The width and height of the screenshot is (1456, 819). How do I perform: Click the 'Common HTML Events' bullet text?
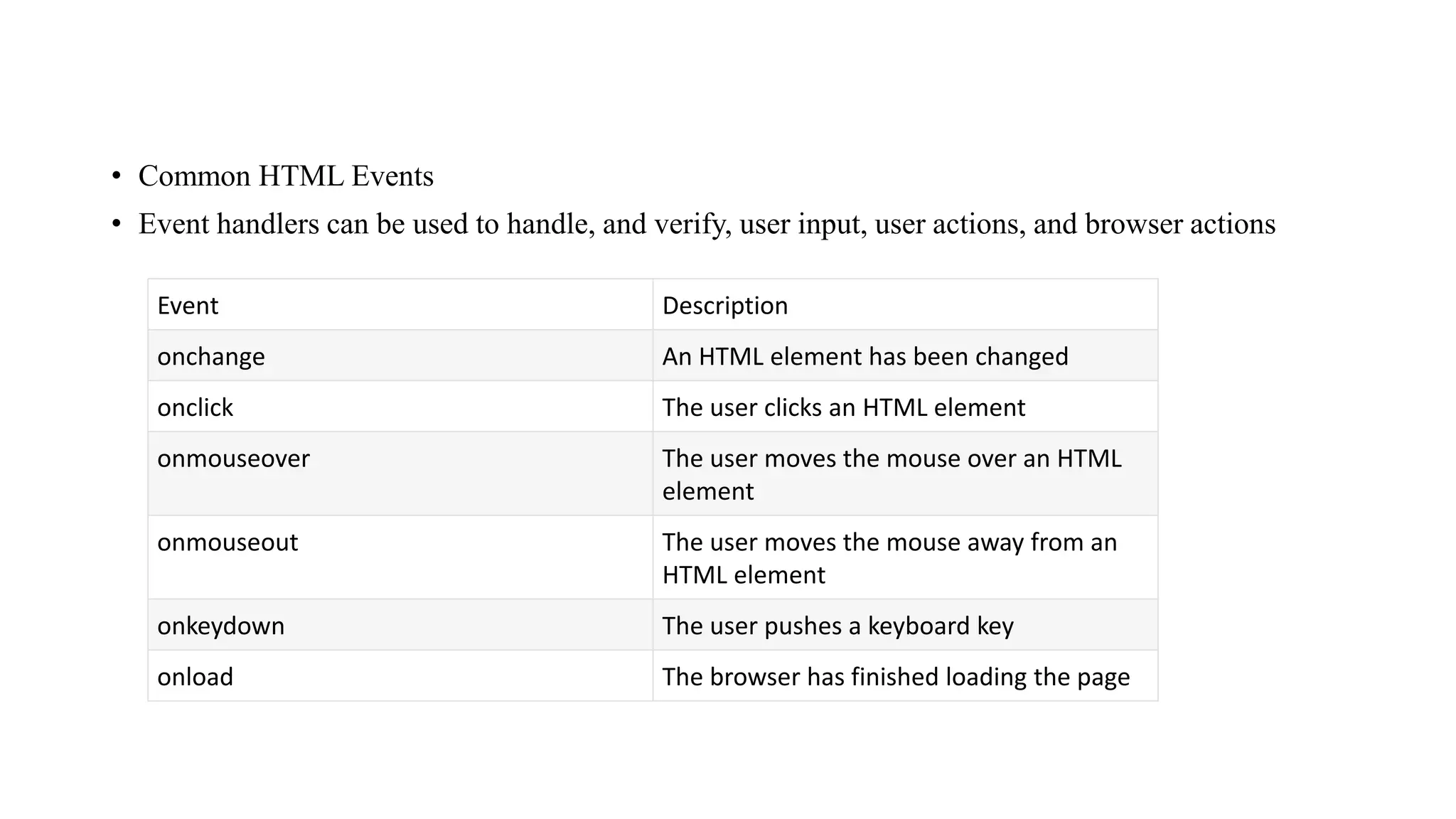285,176
